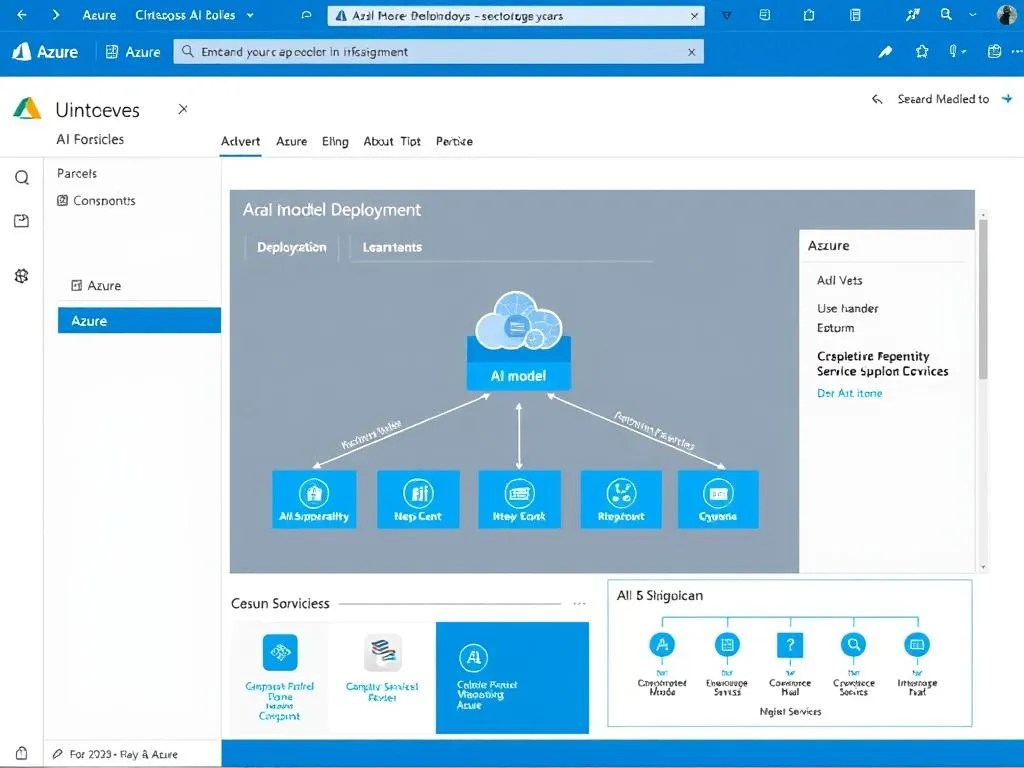Click the Uintoeves triangle logo

coord(27,108)
